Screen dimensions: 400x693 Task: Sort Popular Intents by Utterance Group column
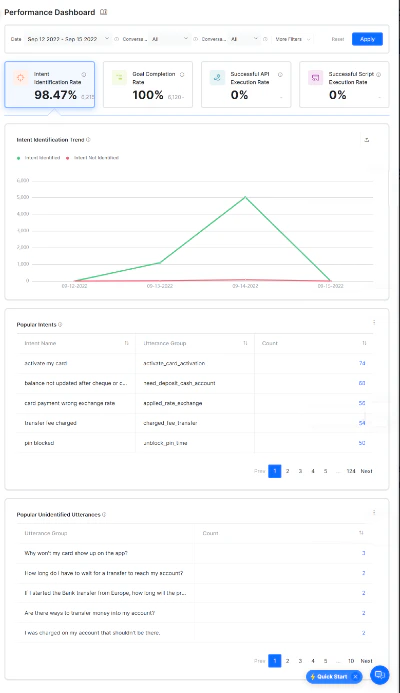245,343
